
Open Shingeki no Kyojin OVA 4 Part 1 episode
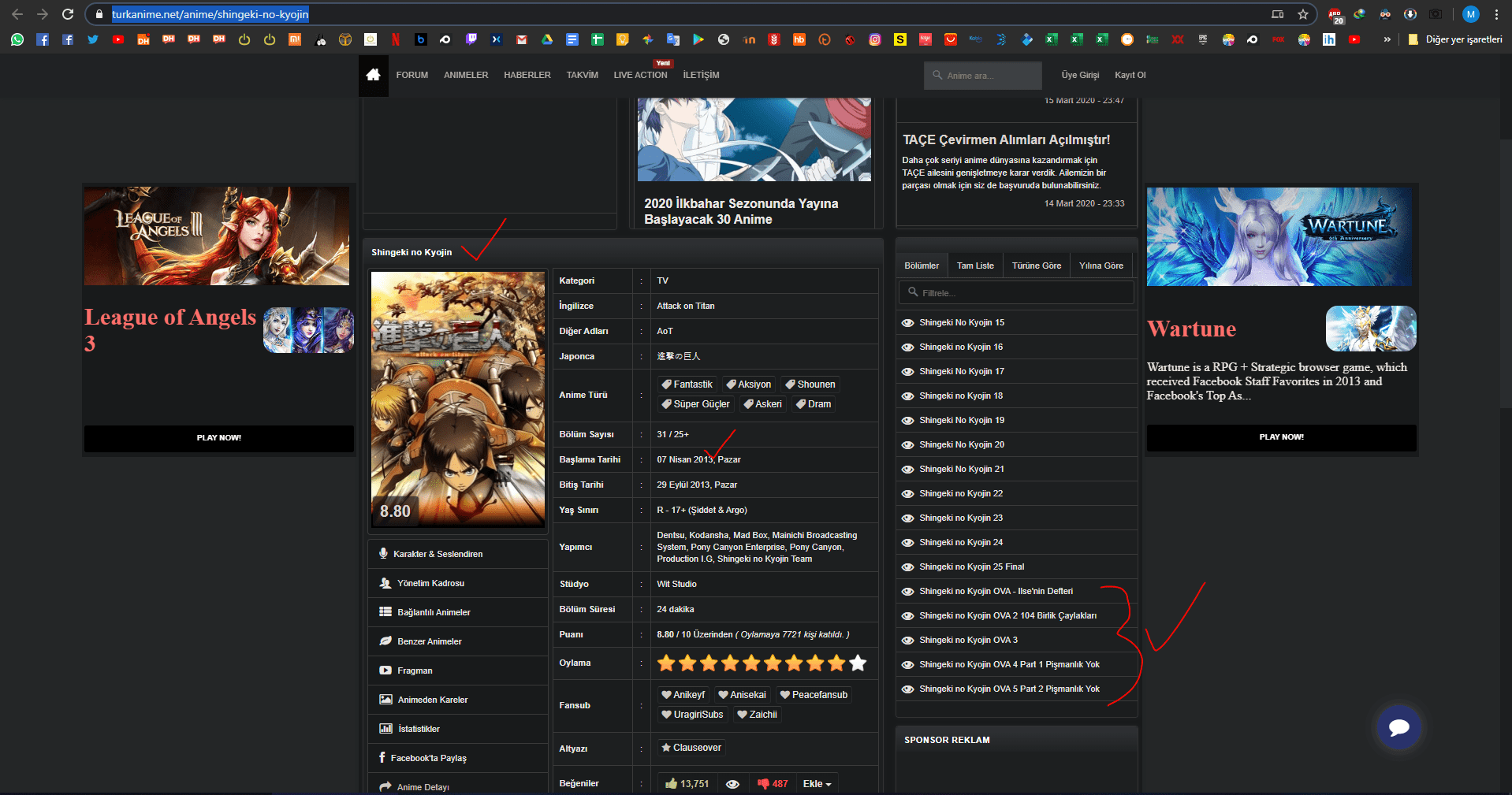(1009, 665)
